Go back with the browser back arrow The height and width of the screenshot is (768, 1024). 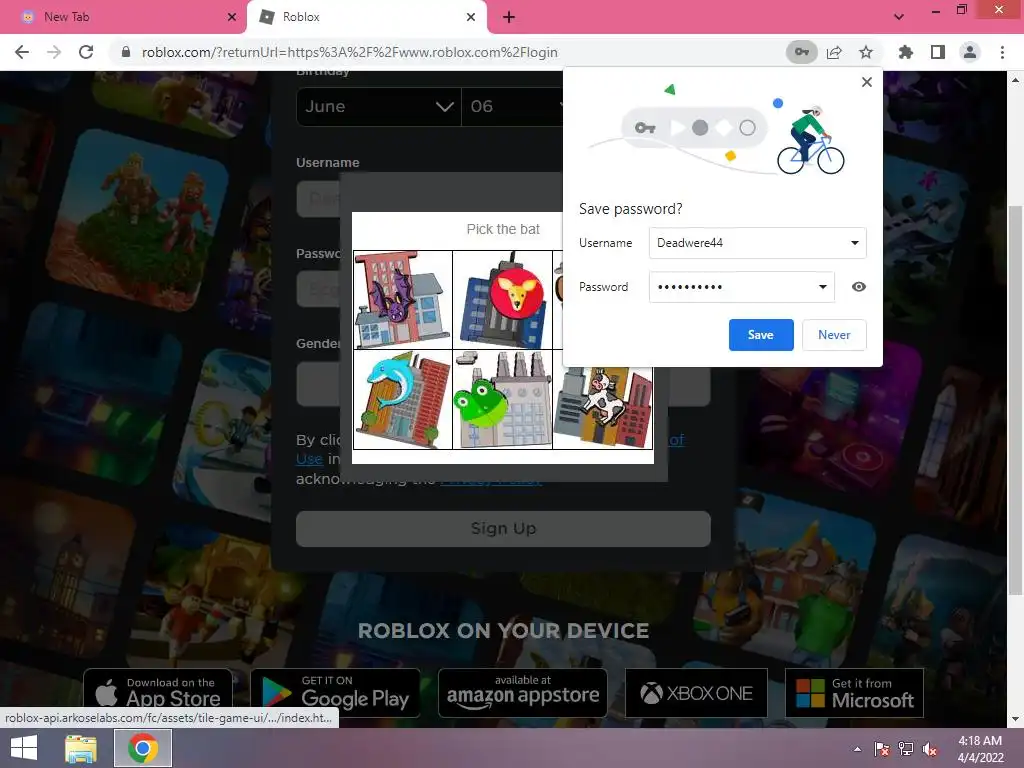pos(22,52)
